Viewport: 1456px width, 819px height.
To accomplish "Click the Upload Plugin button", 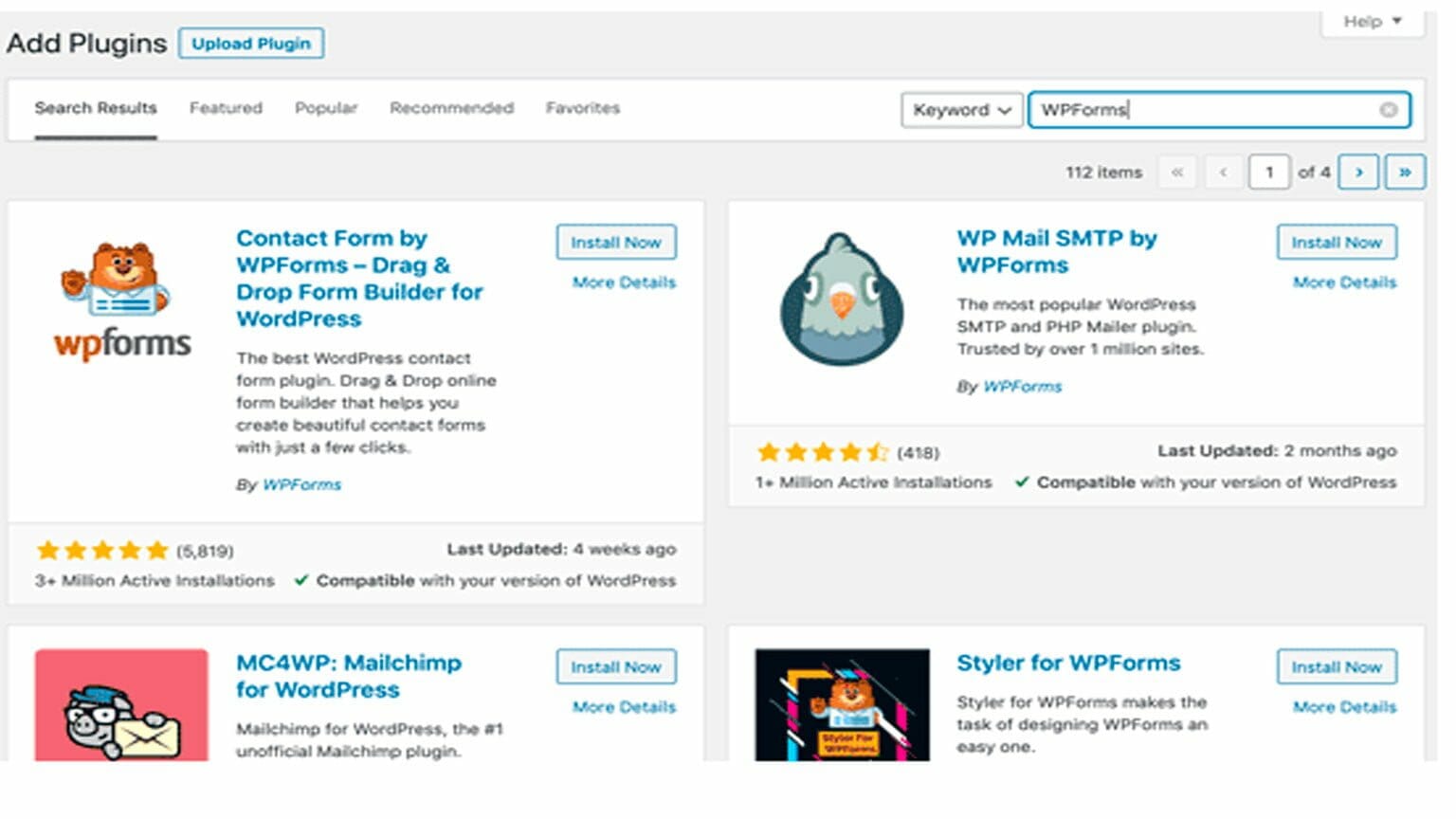I will [x=251, y=44].
